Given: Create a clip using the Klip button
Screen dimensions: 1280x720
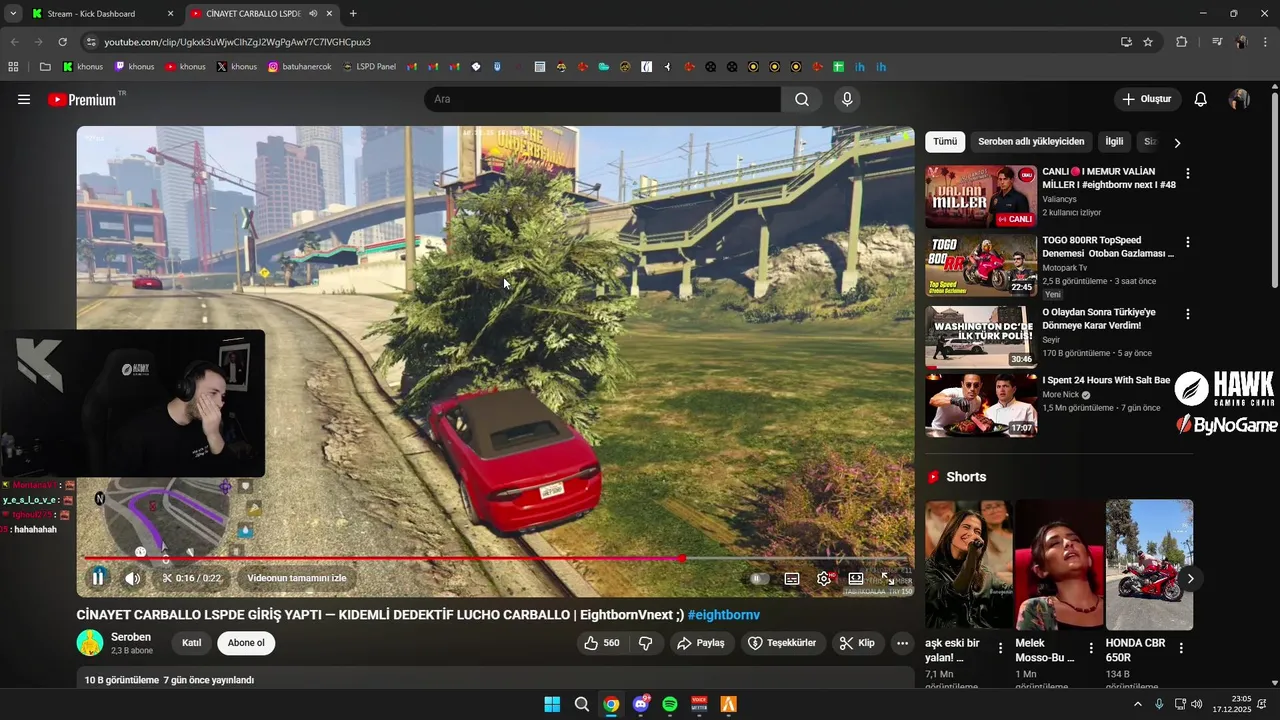Looking at the screenshot, I should click(x=858, y=643).
